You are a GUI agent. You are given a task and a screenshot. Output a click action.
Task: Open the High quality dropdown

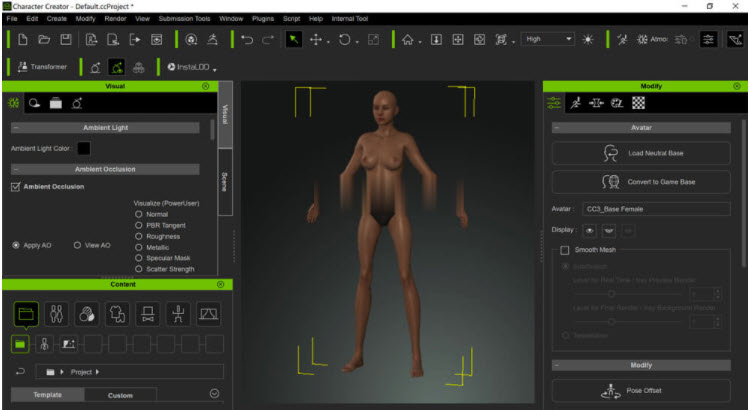[547, 39]
